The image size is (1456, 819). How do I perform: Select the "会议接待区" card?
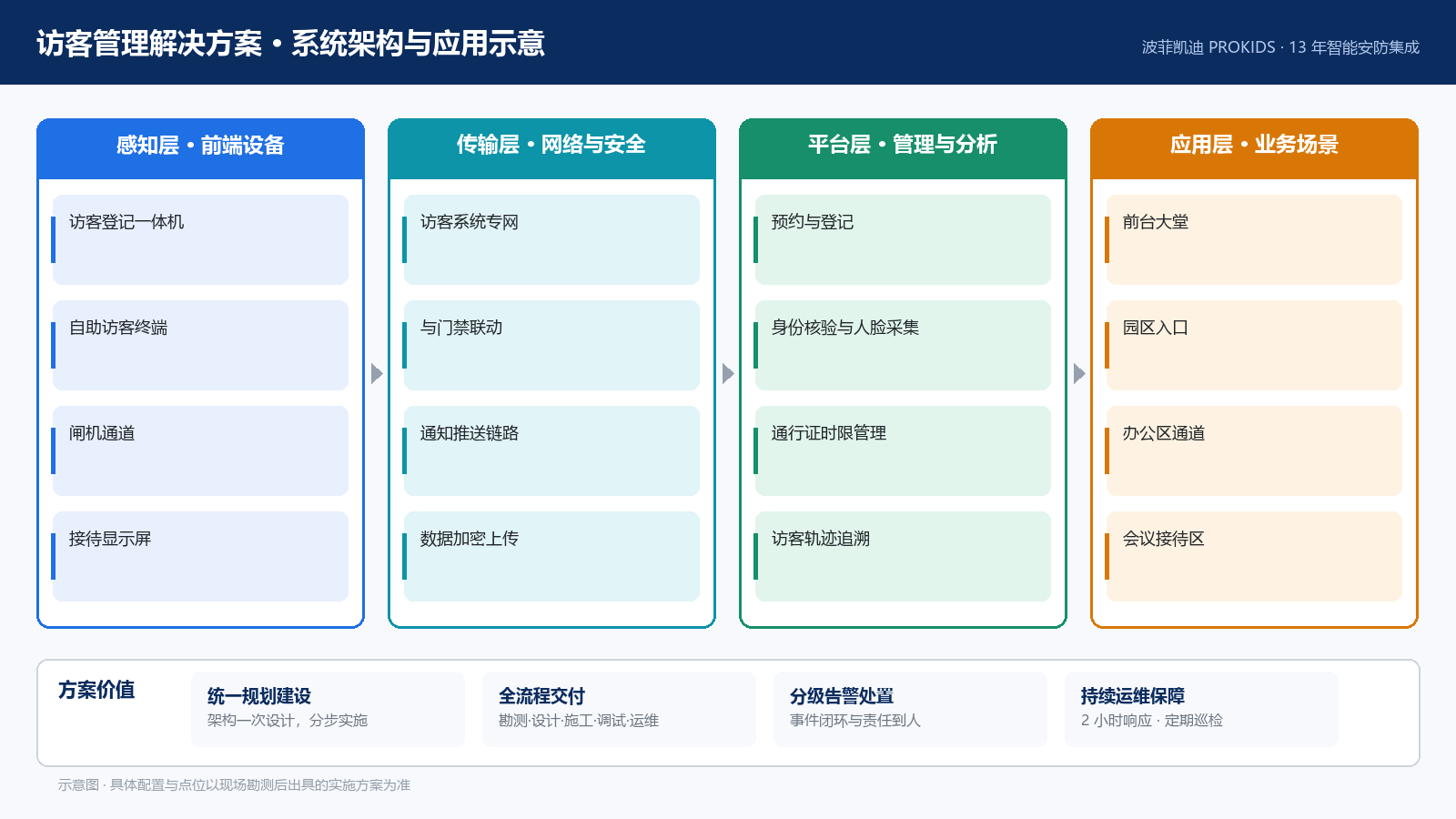pyautogui.click(x=1254, y=556)
